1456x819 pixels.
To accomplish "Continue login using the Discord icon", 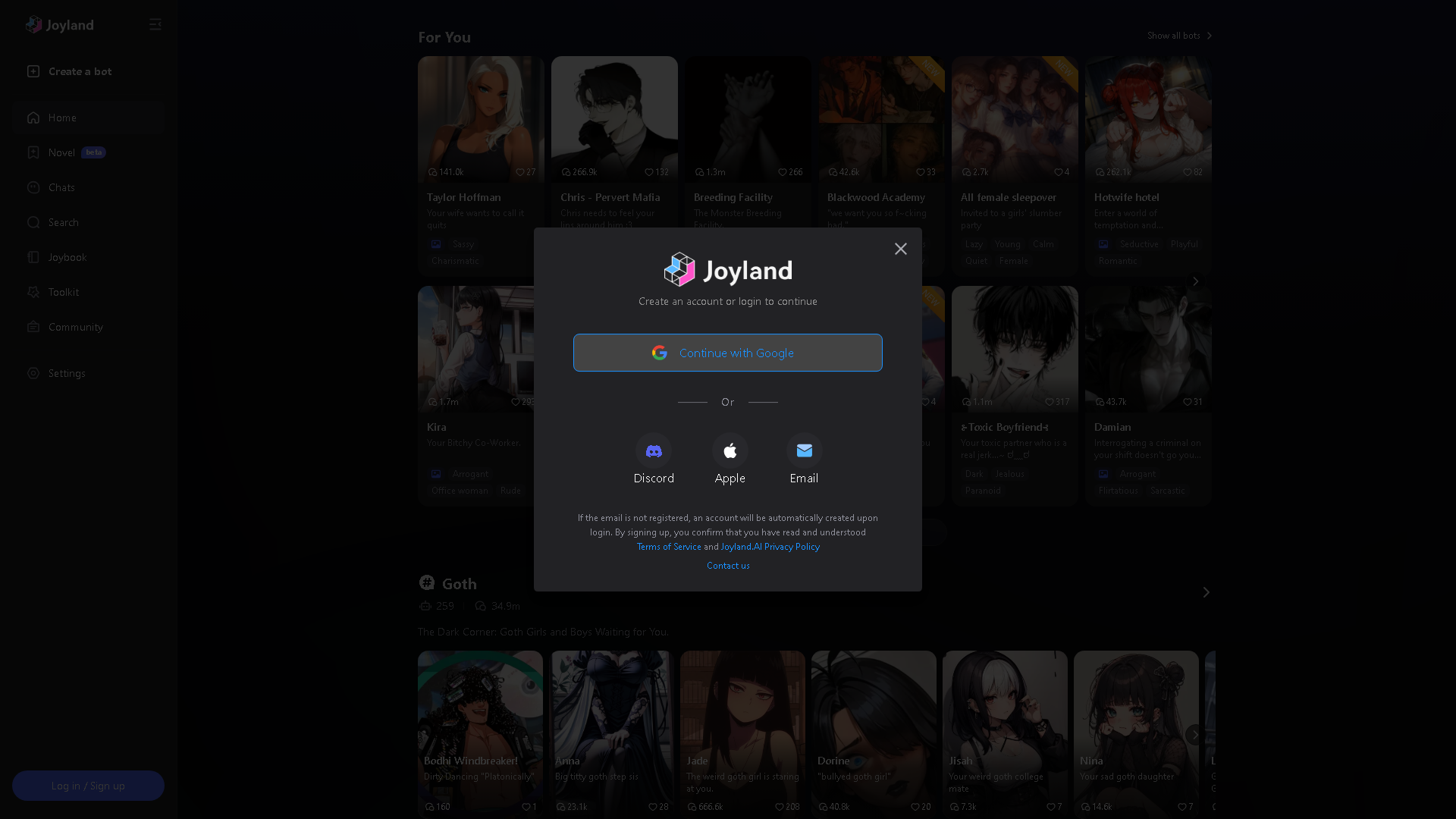I will (x=654, y=450).
